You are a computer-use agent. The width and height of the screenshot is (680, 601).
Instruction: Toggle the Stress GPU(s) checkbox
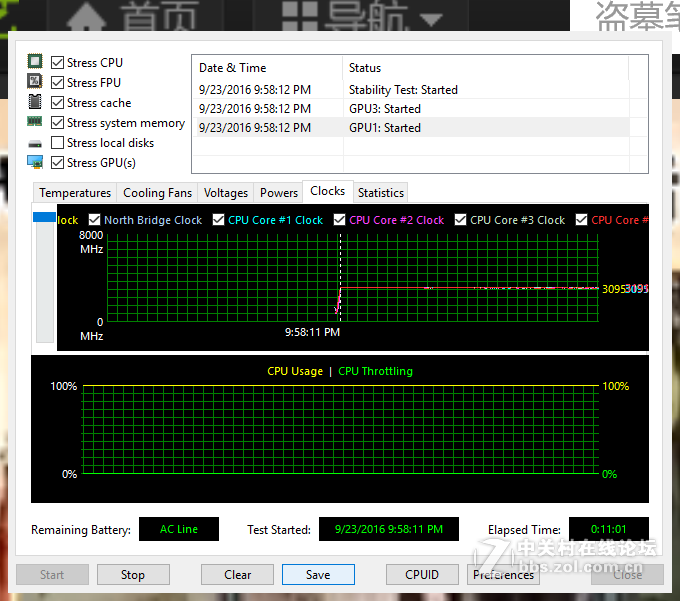[57, 163]
